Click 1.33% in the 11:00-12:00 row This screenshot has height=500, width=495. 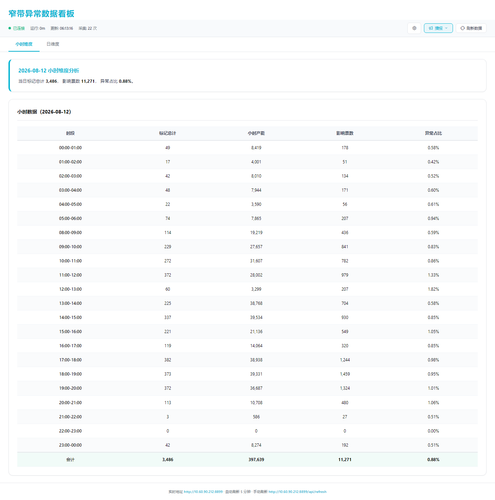(433, 275)
